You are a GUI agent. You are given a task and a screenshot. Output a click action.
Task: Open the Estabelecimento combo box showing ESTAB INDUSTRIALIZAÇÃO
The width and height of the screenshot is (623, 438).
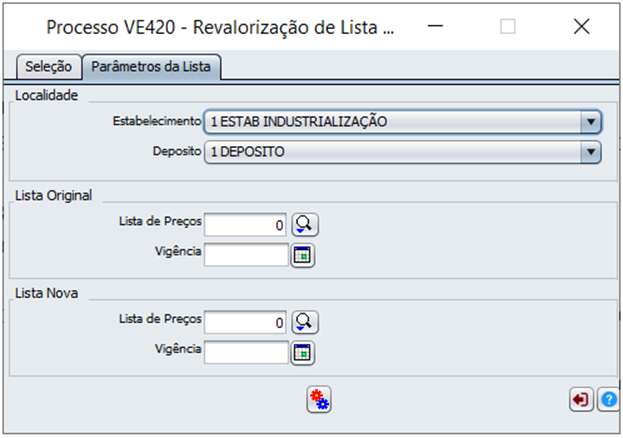(403, 122)
